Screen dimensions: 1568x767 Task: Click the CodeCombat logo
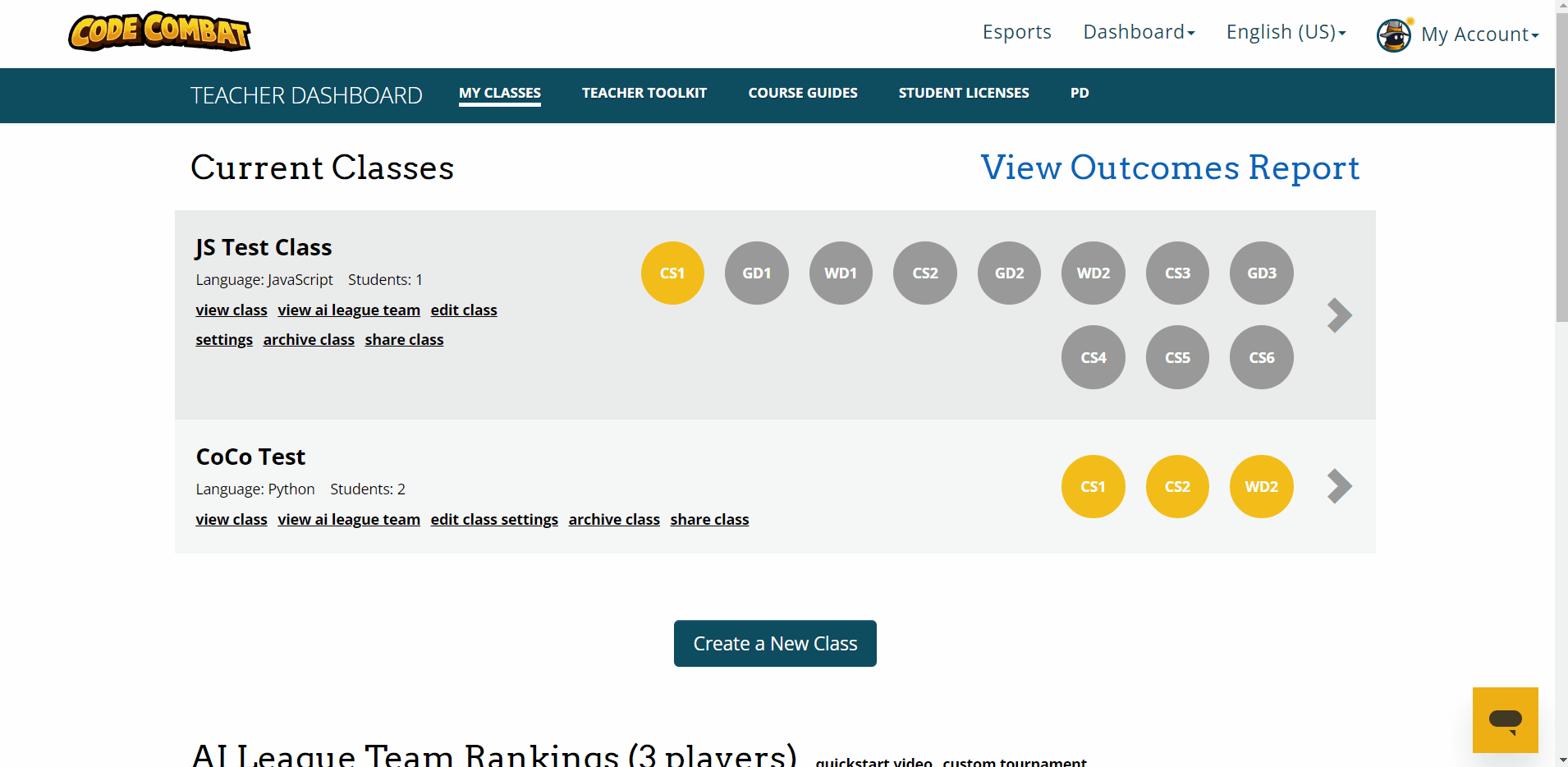[x=159, y=32]
